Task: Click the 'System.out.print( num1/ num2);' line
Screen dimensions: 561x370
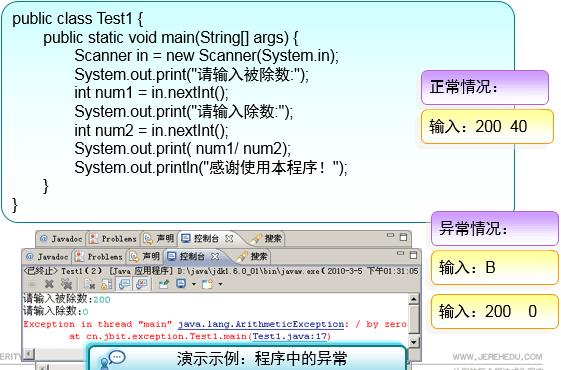Action: tap(183, 149)
